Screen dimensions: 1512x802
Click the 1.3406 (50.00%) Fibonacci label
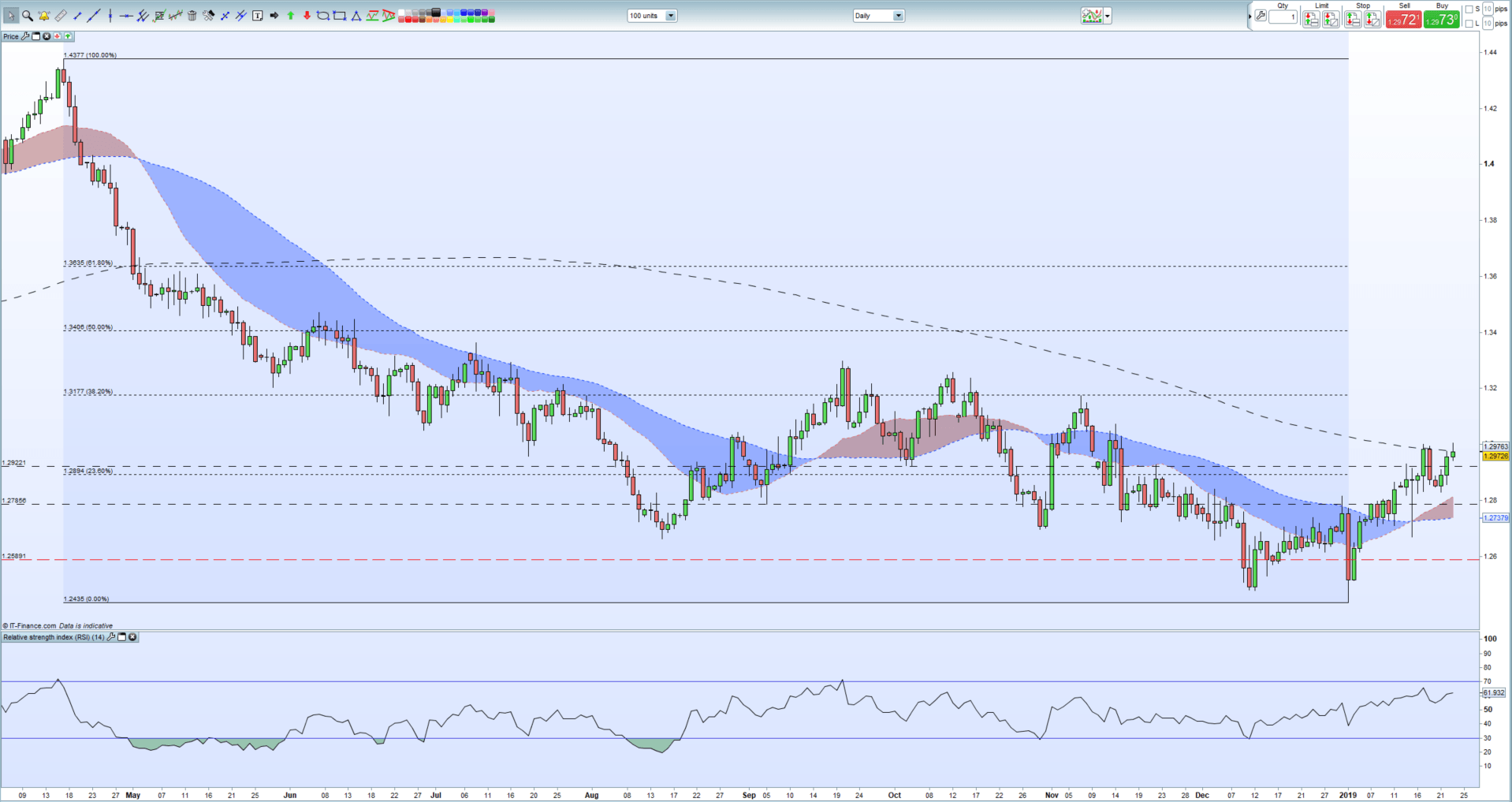pyautogui.click(x=88, y=327)
